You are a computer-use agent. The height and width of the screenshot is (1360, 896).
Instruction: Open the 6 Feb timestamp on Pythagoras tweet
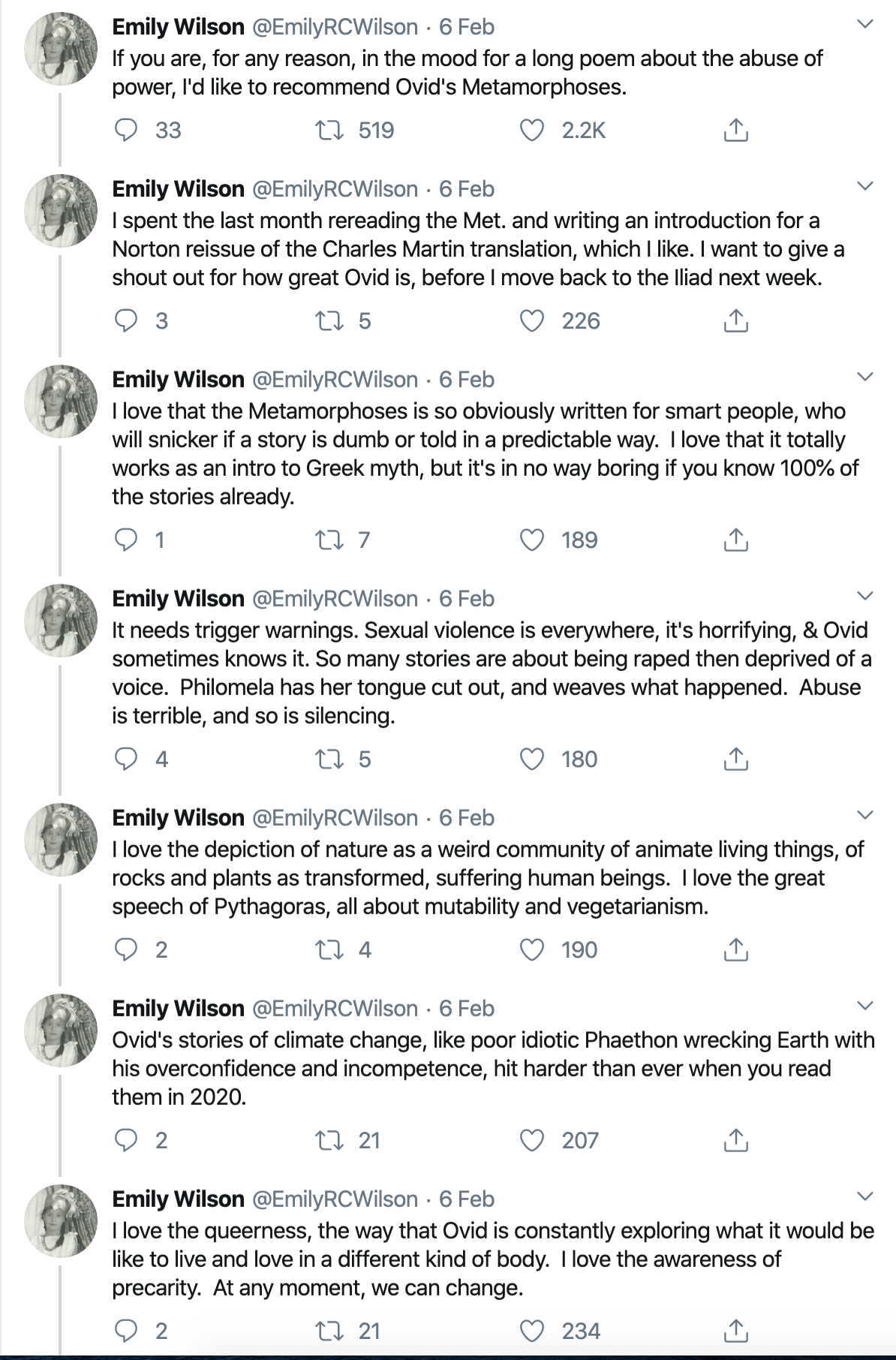[x=467, y=818]
